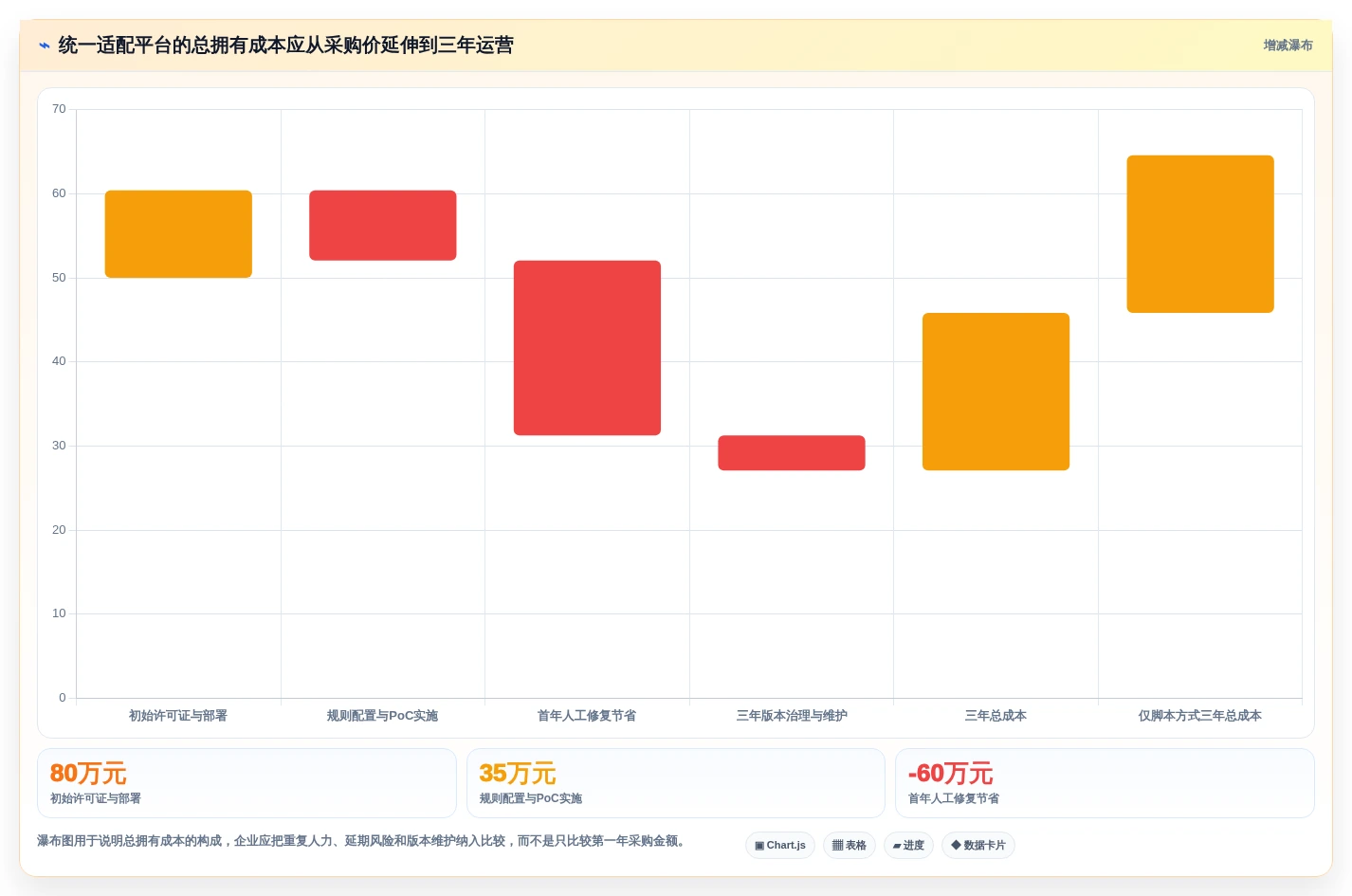The image size is (1352, 896).
Task: Select the 进度 chip
Action: [908, 845]
